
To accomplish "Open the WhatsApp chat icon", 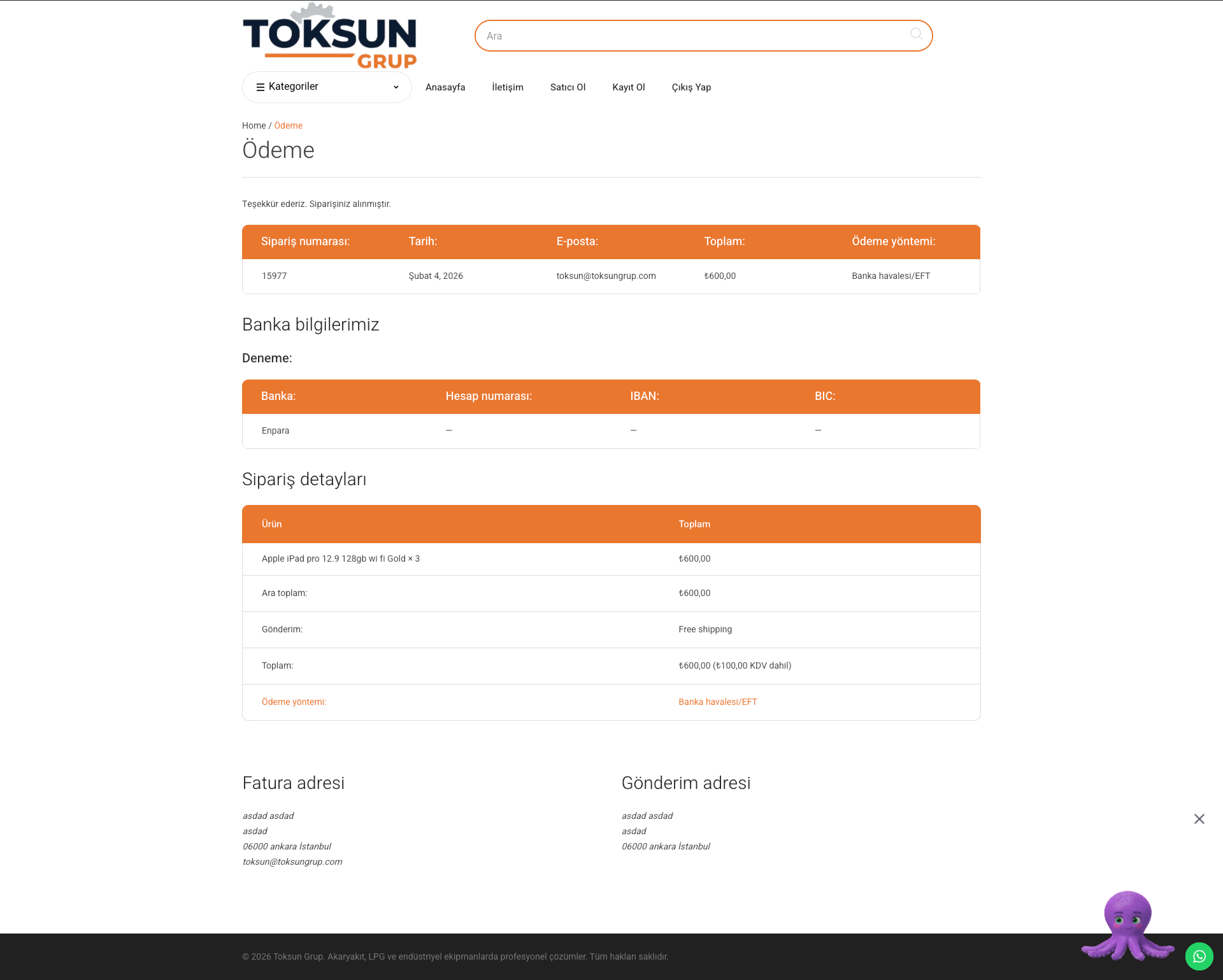I will pyautogui.click(x=1200, y=956).
